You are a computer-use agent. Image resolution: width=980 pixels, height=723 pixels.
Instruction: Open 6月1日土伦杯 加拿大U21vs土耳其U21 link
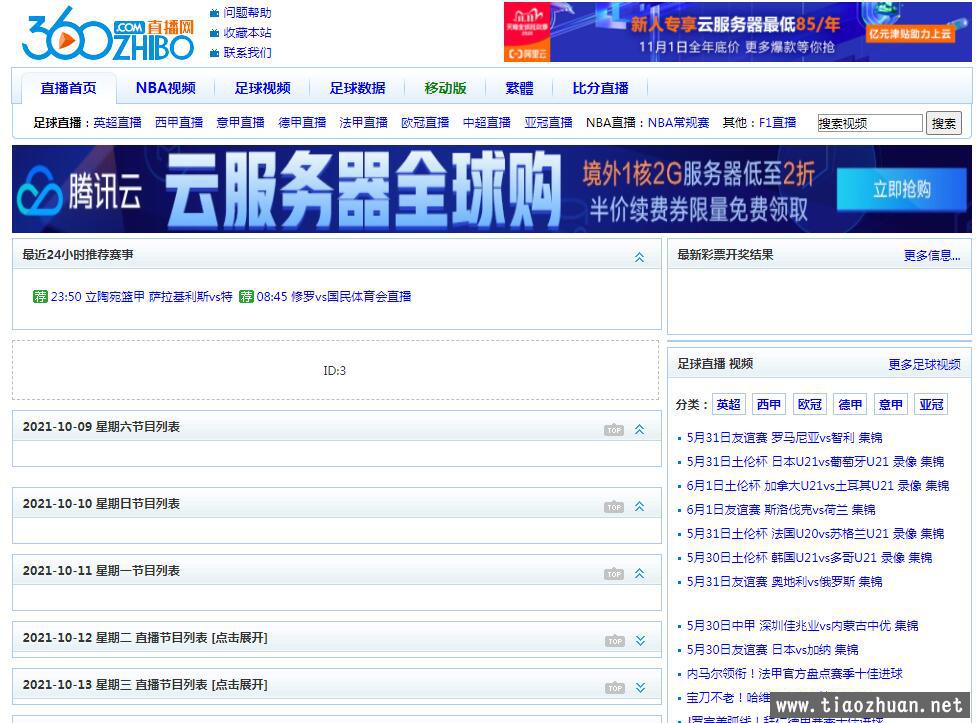click(818, 486)
